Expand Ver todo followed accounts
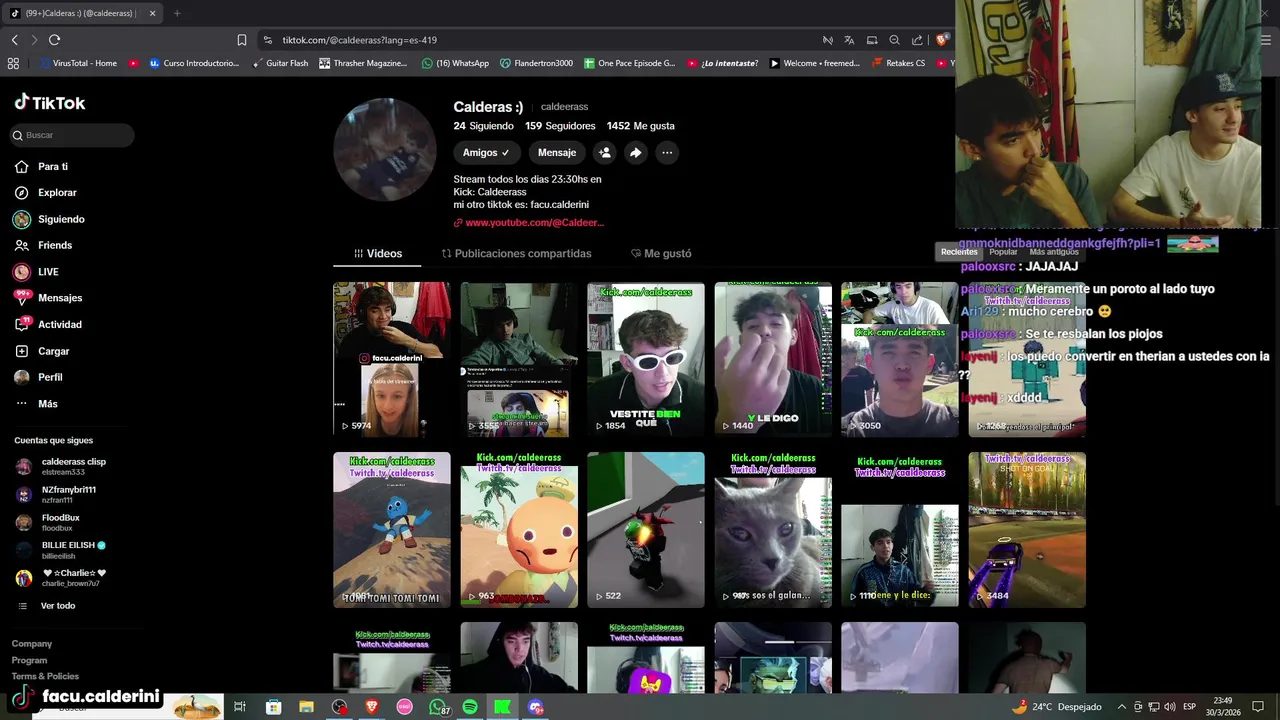Image resolution: width=1280 pixels, height=720 pixels. click(47, 606)
